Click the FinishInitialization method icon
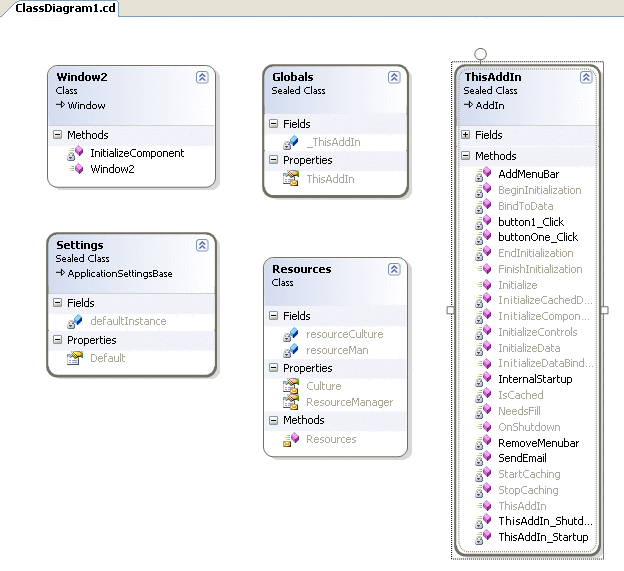Screen dimensions: 624x571 484,269
